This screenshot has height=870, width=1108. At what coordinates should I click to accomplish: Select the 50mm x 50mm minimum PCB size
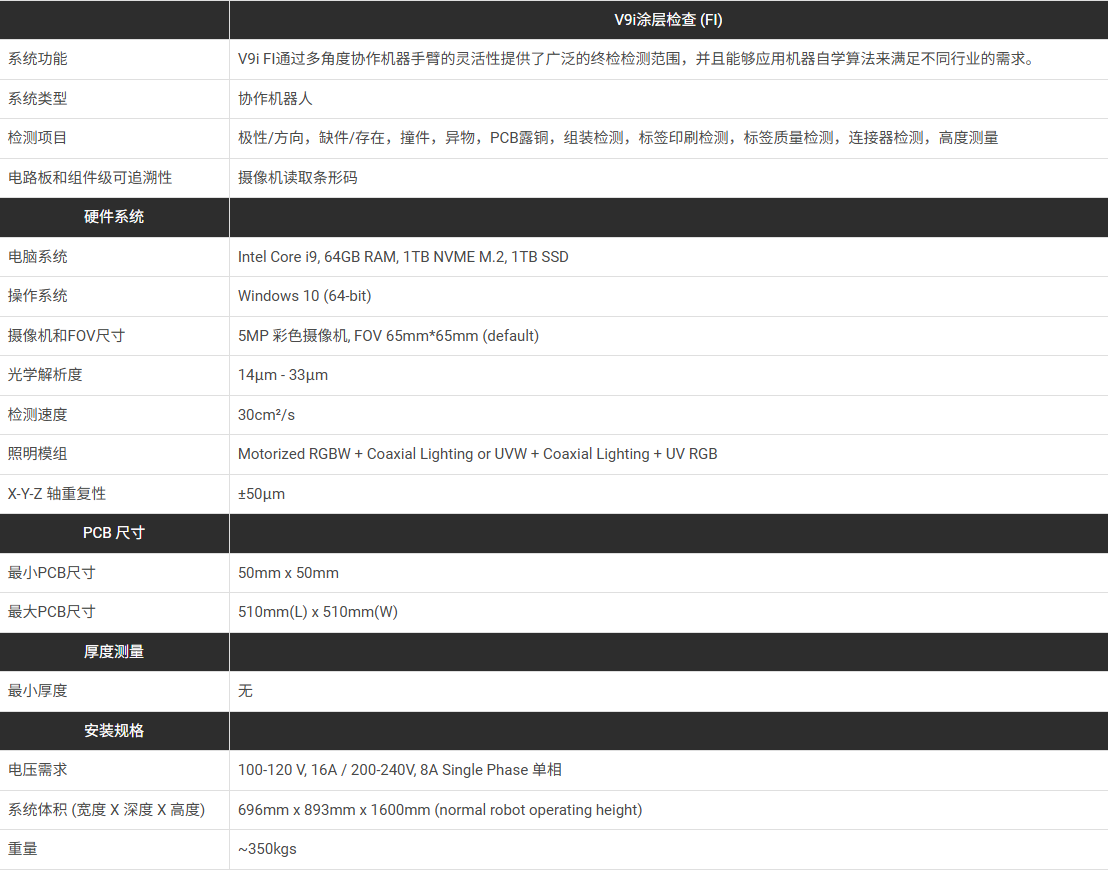pos(288,573)
